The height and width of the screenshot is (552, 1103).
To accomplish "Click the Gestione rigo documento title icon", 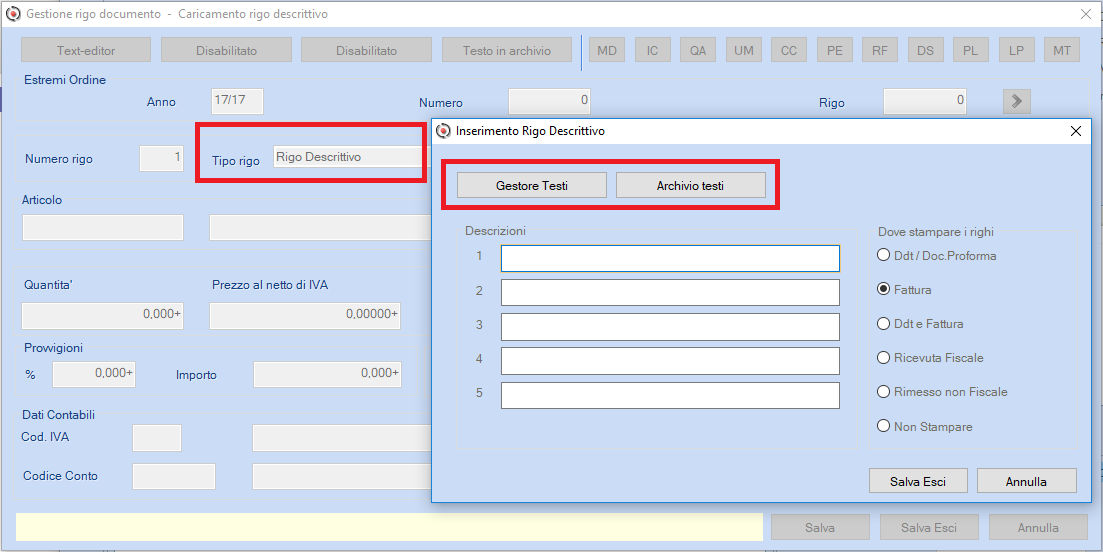I will tap(13, 14).
